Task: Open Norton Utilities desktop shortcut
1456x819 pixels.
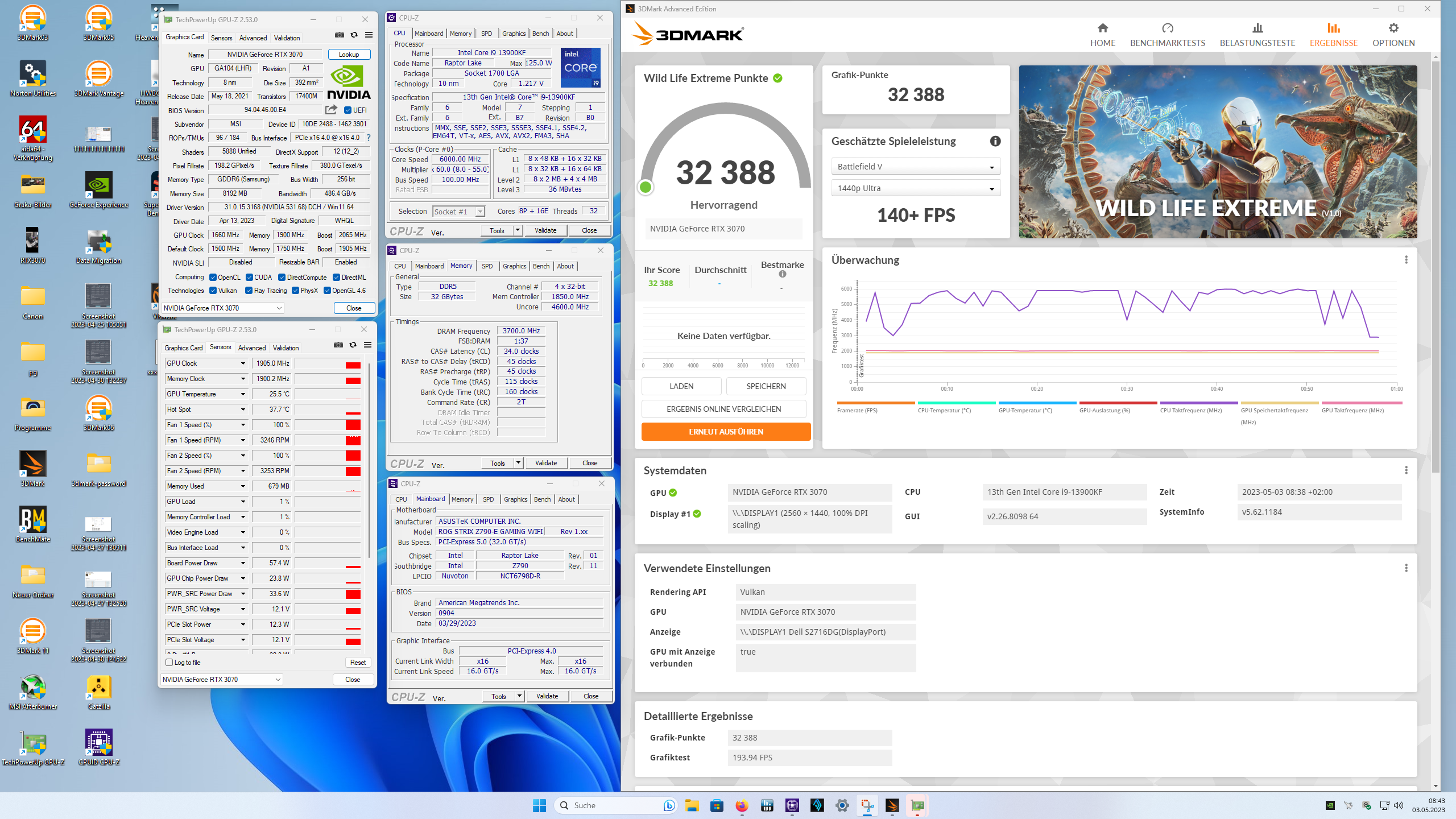Action: point(33,79)
